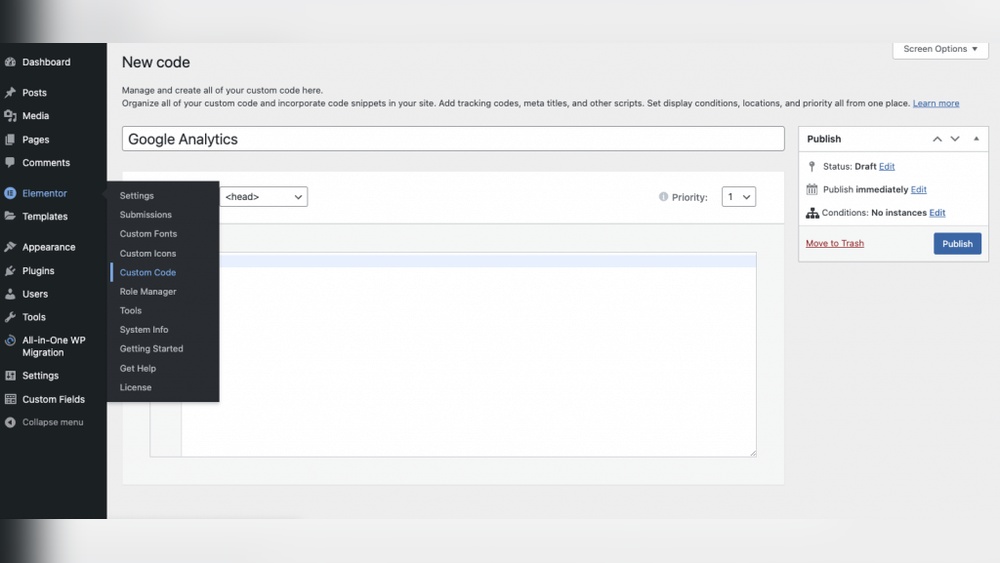The image size is (1000, 563).
Task: Open the location <head> dropdown
Action: point(263,196)
